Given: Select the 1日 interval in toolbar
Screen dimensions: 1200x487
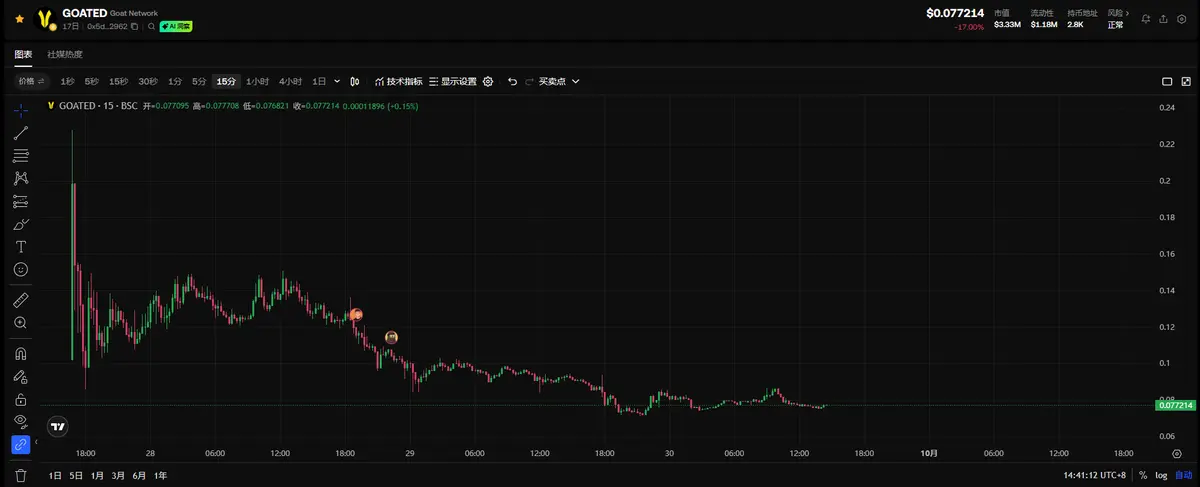Looking at the screenshot, I should coord(319,81).
